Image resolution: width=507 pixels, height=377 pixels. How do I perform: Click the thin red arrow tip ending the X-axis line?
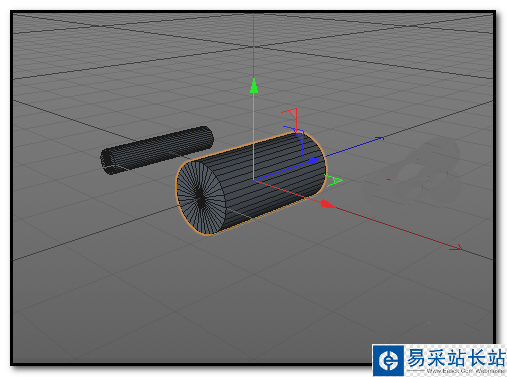pos(456,248)
